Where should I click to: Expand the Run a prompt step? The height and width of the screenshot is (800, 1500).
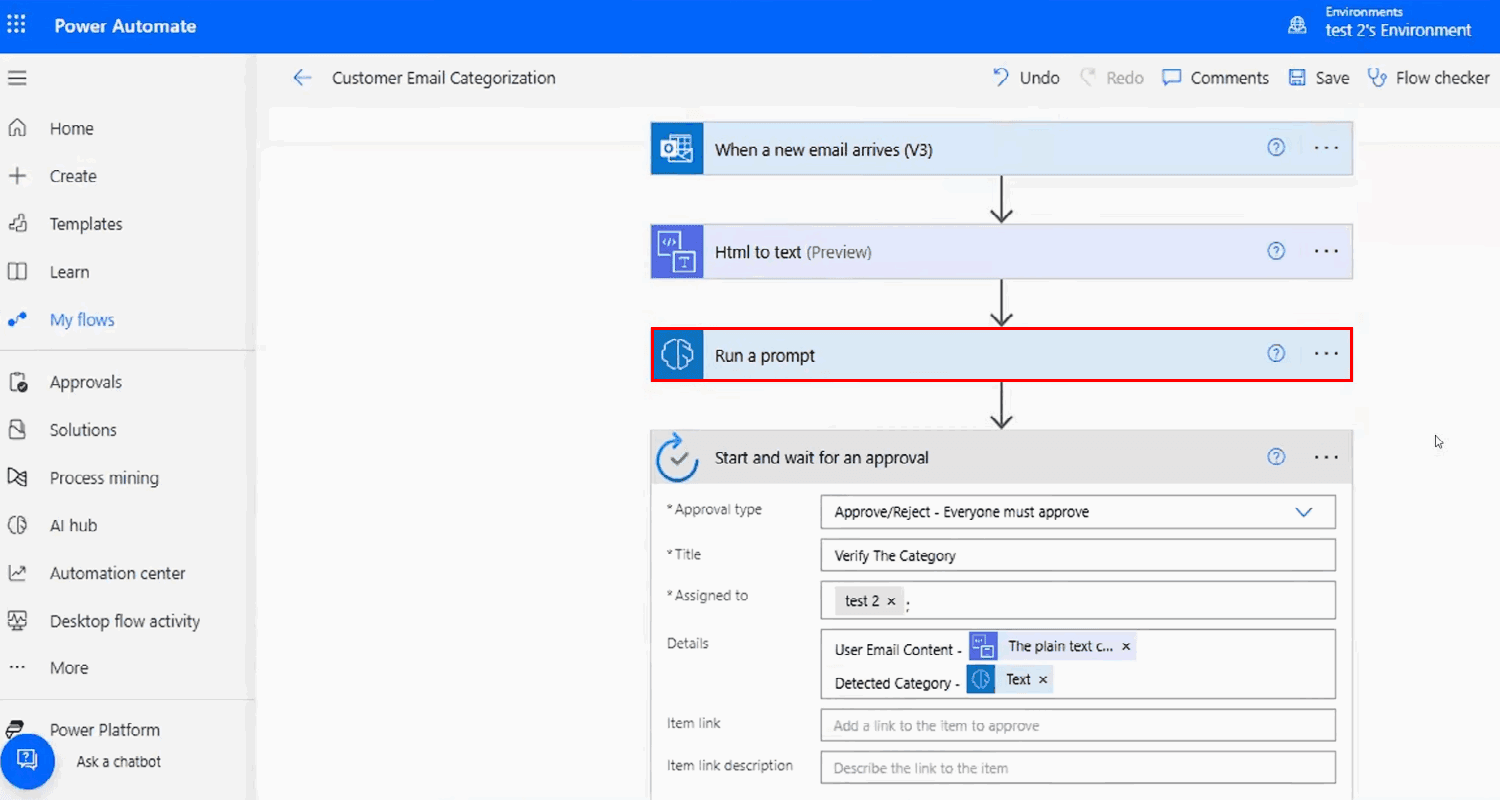(1002, 355)
